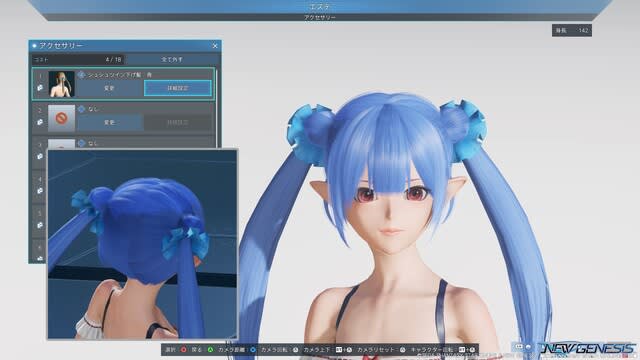This screenshot has width=640, height=360.
Task: Close the アクセサリー panel
Action: click(215, 46)
